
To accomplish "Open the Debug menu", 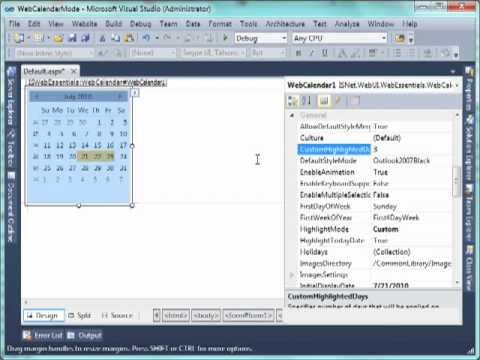I will pyautogui.click(x=141, y=24).
